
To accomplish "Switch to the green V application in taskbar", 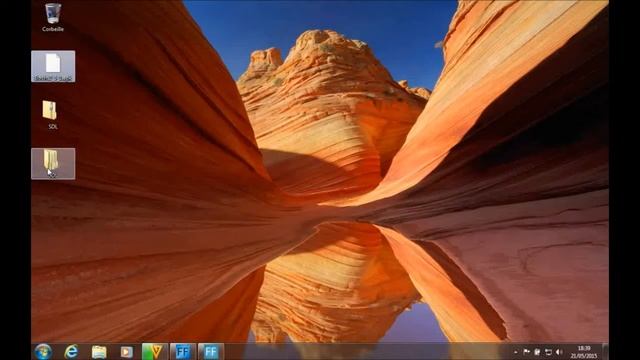I will click(155, 351).
